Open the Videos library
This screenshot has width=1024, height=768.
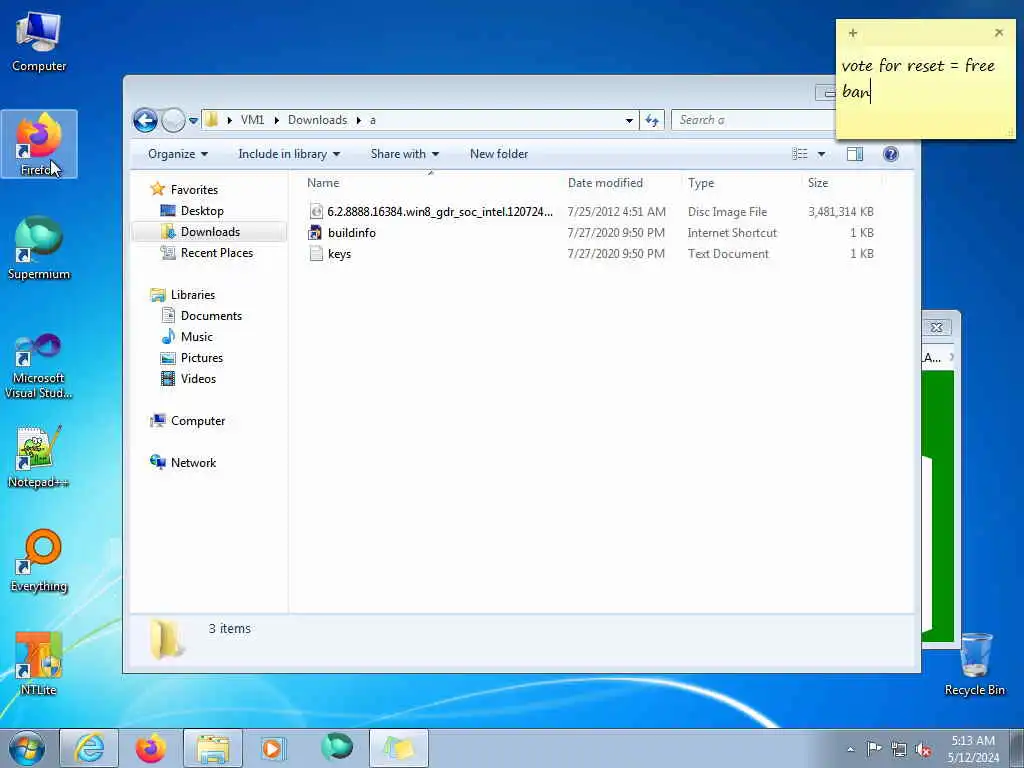(198, 379)
